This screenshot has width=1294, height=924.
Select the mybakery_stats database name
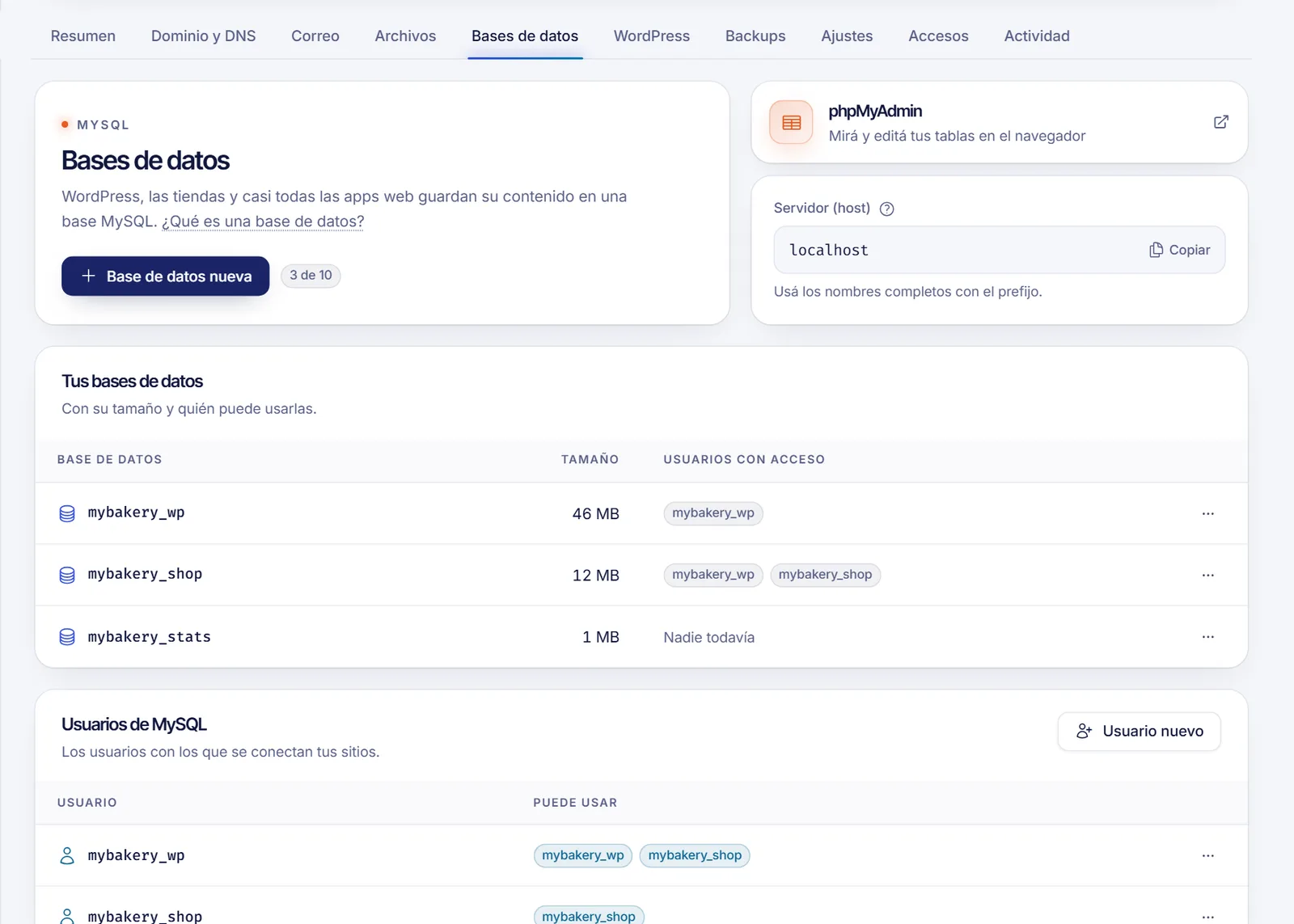point(150,637)
